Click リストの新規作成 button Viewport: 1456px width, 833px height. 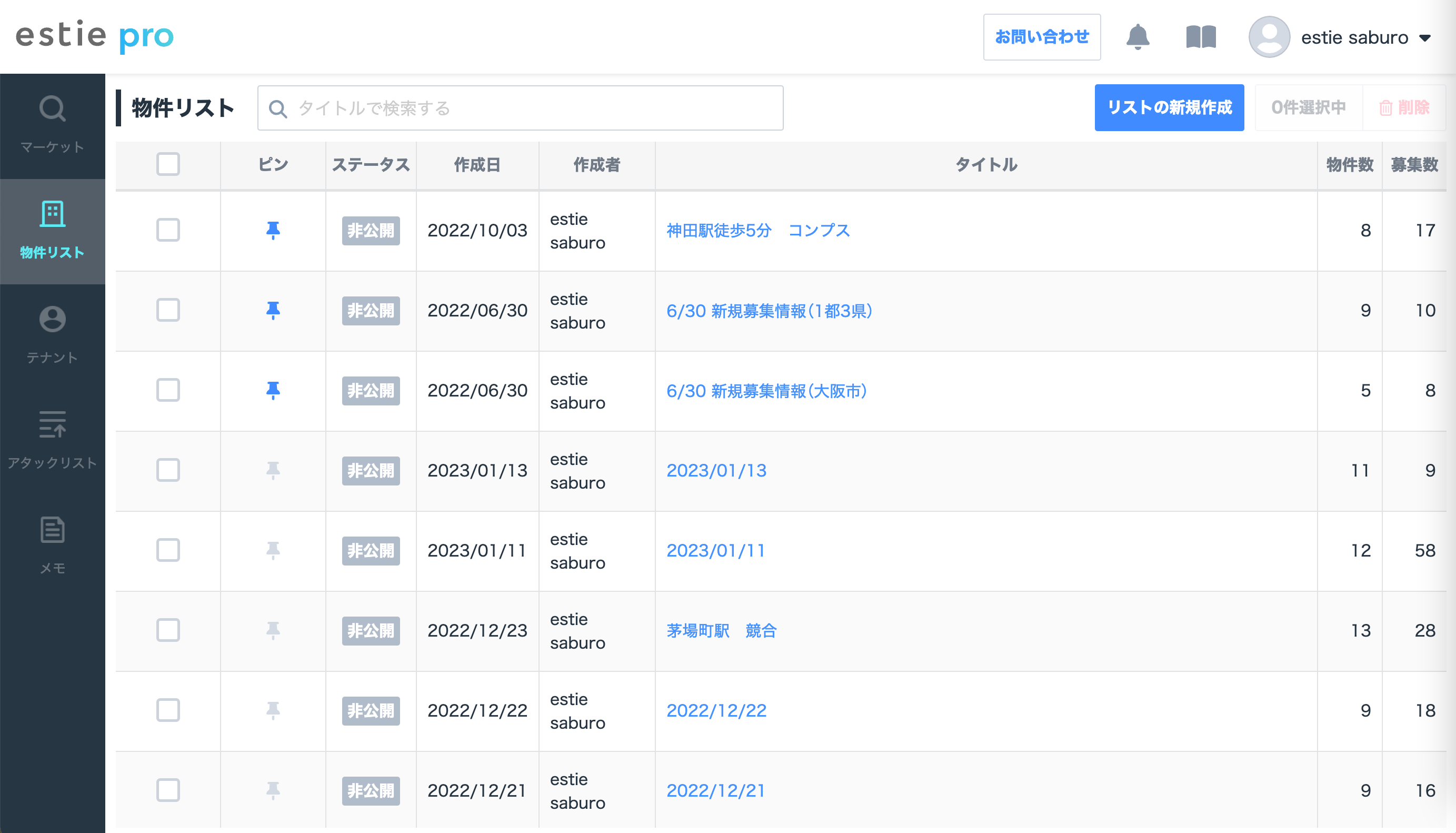1169,107
